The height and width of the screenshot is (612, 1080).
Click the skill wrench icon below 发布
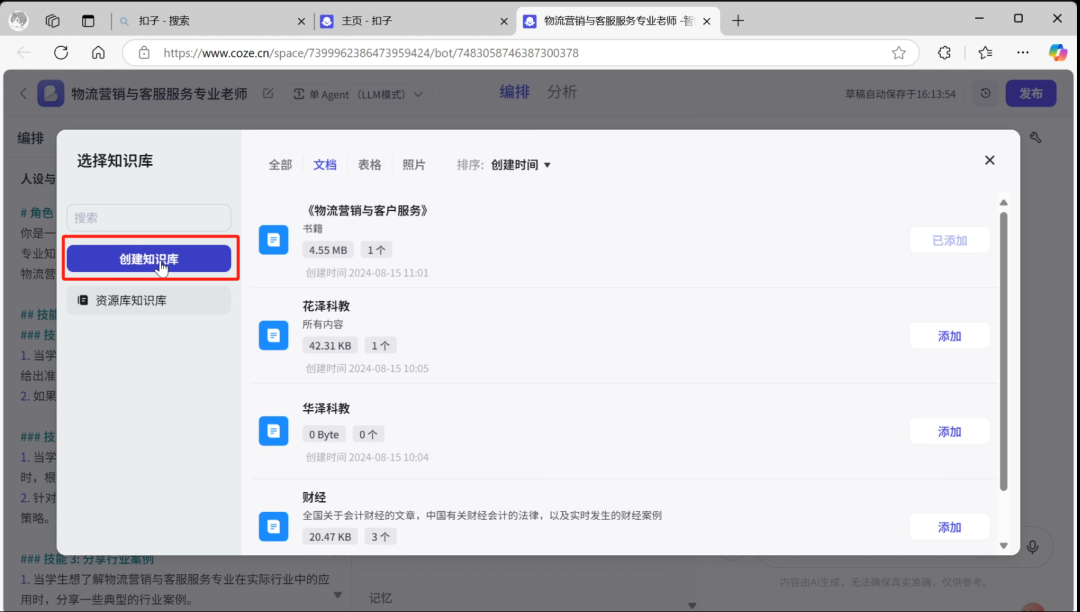coord(1036,137)
